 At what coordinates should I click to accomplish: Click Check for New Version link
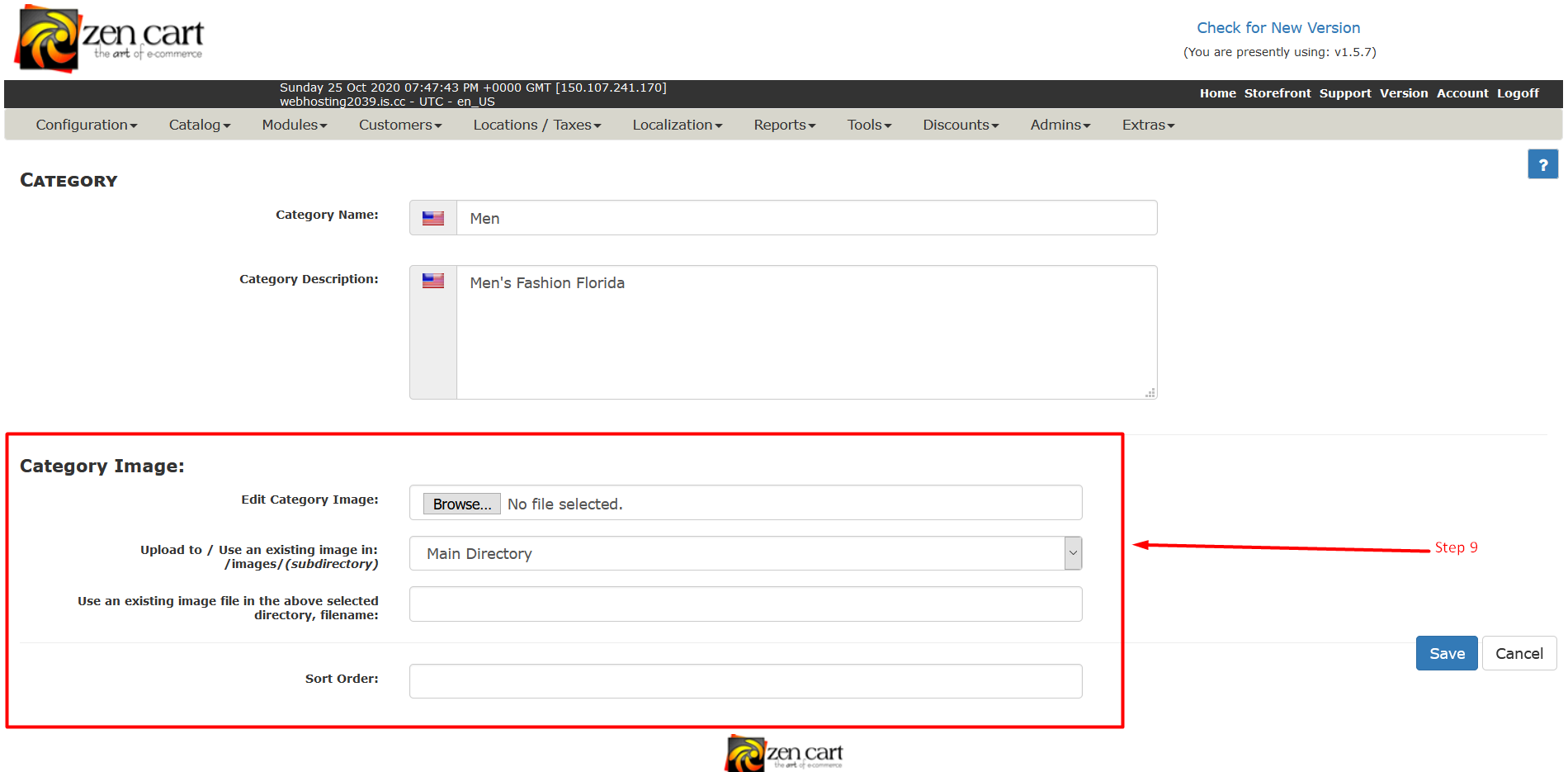click(1278, 28)
